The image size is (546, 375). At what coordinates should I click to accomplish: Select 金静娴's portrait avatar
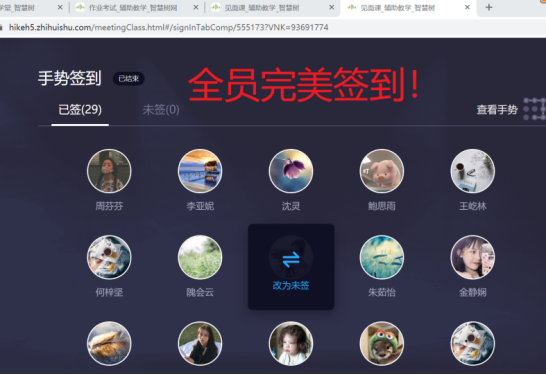[473, 257]
